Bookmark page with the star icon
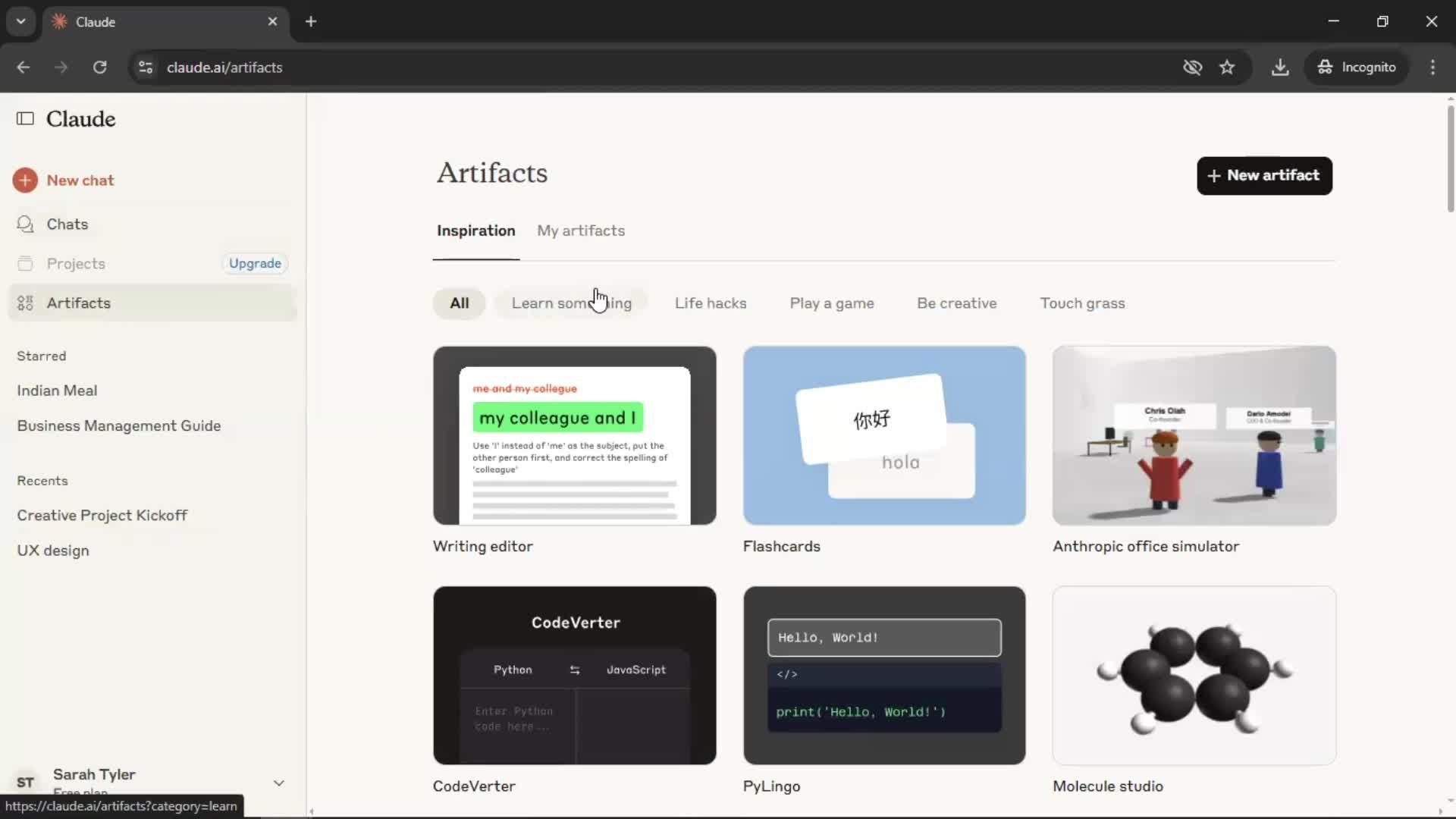This screenshot has width=1456, height=819. pyautogui.click(x=1227, y=67)
